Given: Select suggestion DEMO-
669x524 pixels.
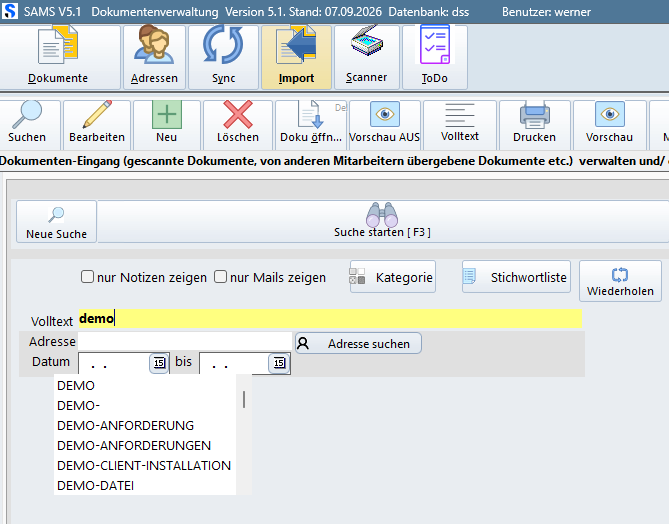Looking at the screenshot, I should pyautogui.click(x=145, y=405).
